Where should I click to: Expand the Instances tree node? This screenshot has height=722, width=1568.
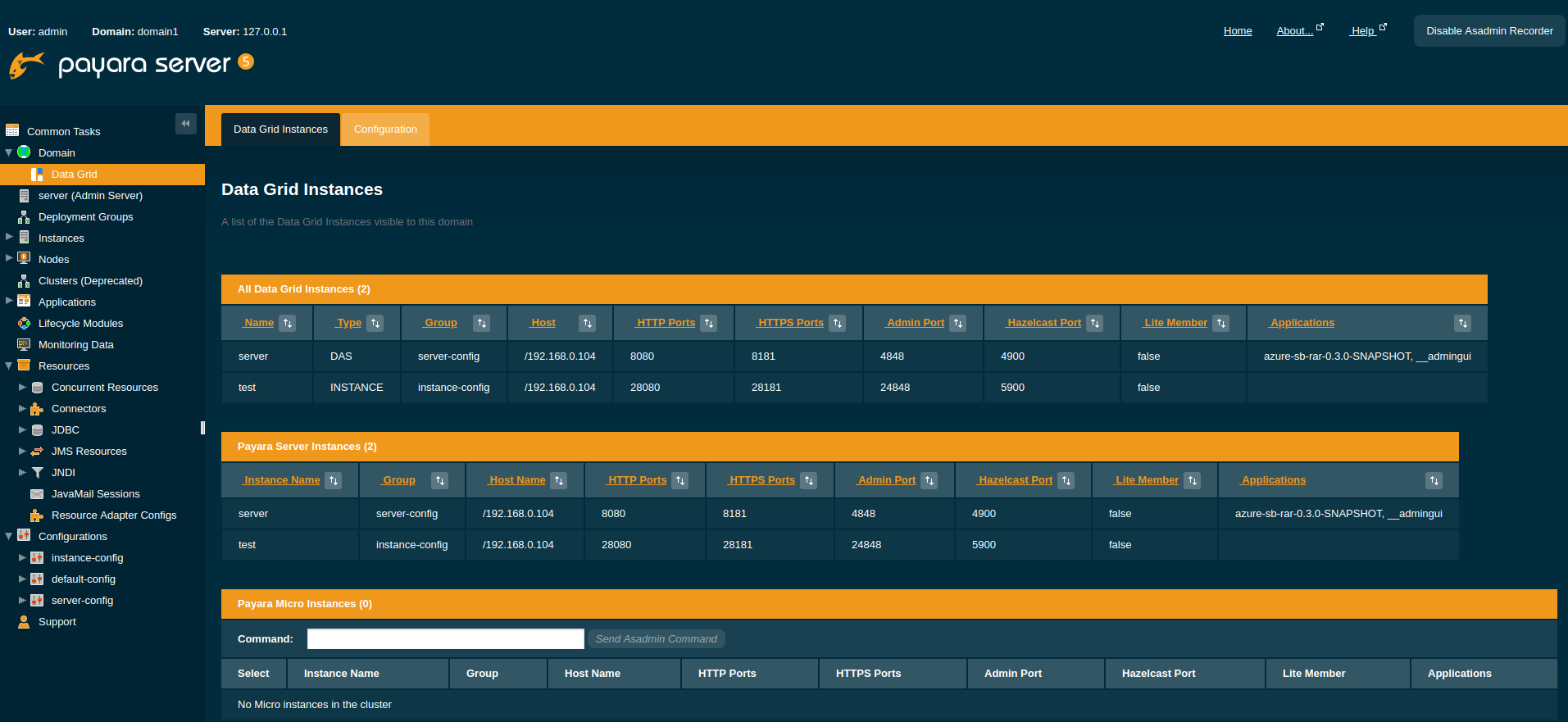click(x=9, y=237)
